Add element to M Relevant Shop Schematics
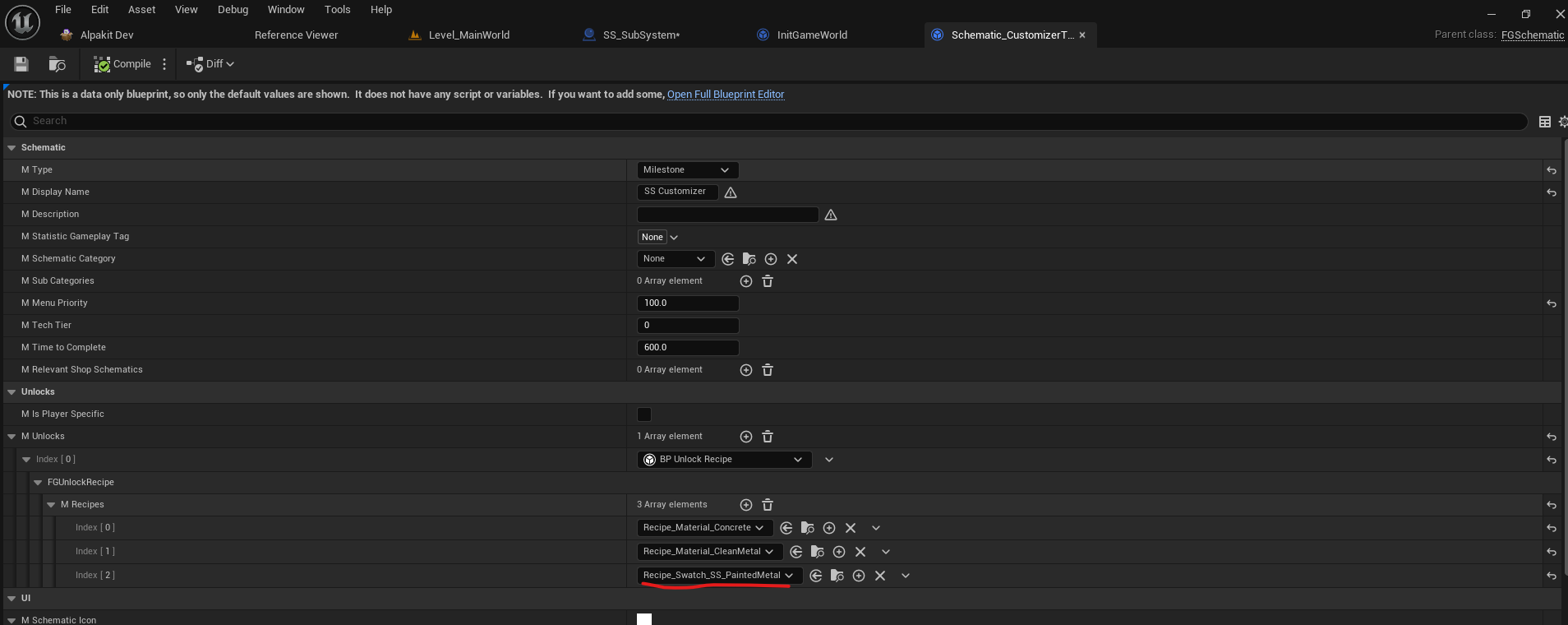This screenshot has height=625, width=1568. click(x=746, y=370)
